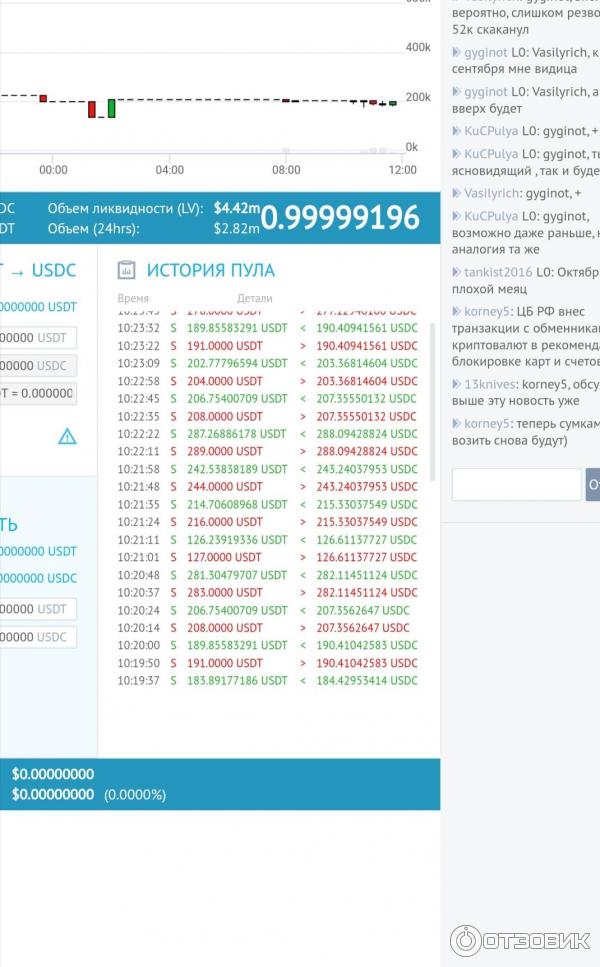Click reply arrow icon before Vasilyrich's message
This screenshot has height=967, width=600.
(457, 193)
